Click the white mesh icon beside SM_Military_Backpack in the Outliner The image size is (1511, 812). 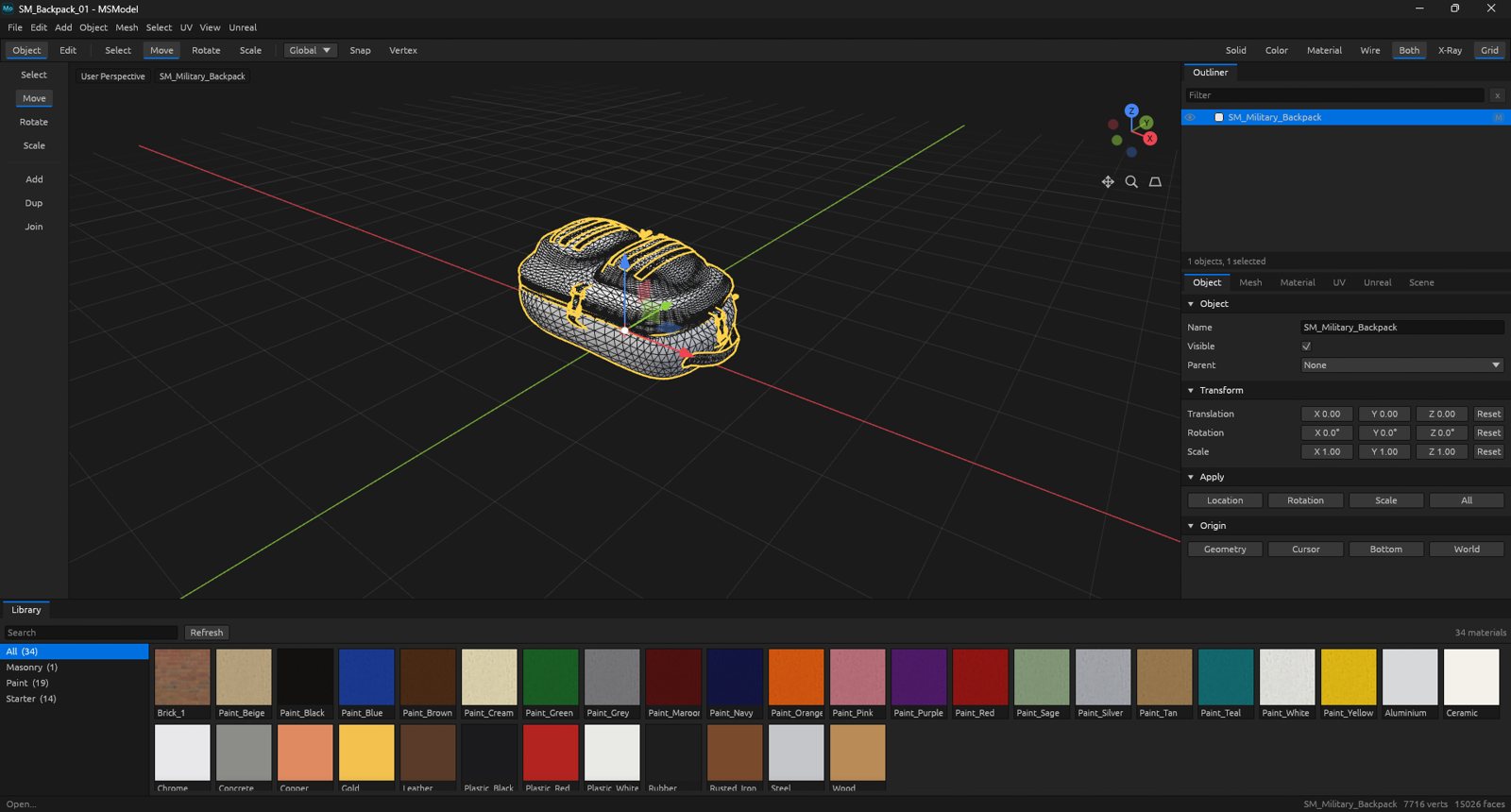pyautogui.click(x=1218, y=117)
